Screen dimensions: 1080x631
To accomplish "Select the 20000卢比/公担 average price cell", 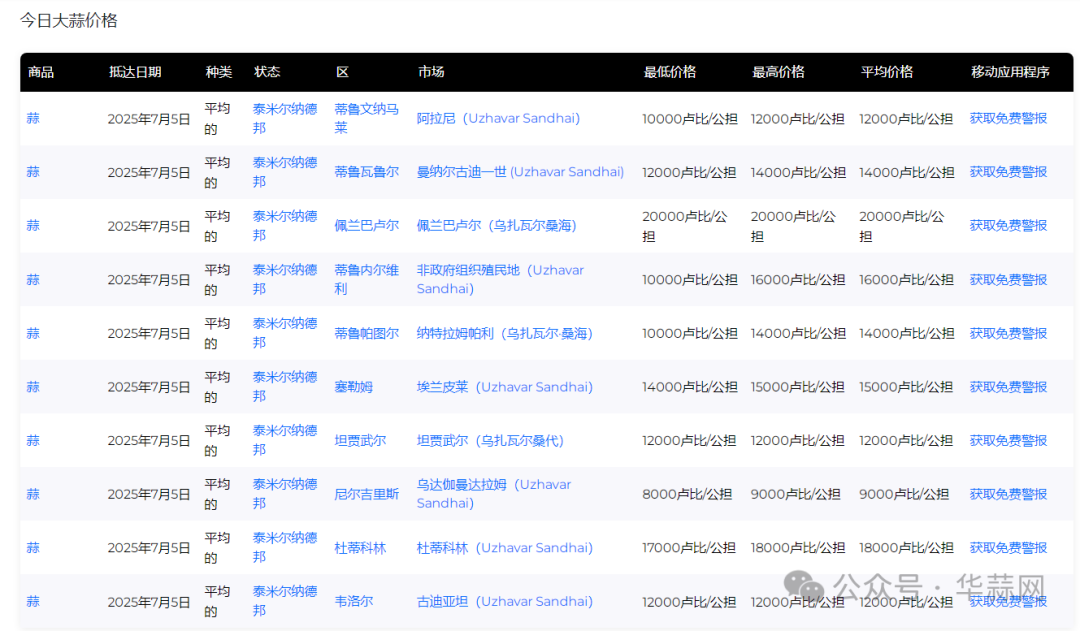I will click(x=902, y=226).
